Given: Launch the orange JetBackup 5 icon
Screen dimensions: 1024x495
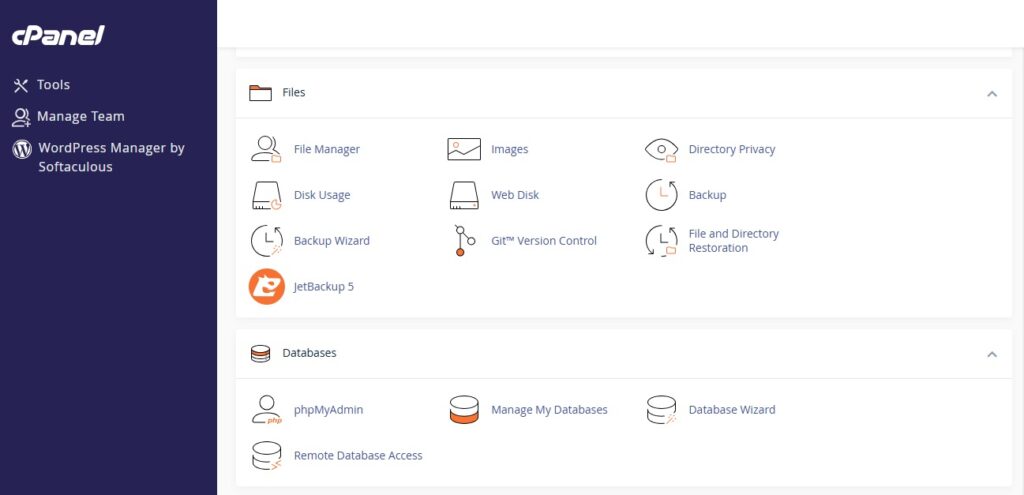Looking at the screenshot, I should click(266, 287).
